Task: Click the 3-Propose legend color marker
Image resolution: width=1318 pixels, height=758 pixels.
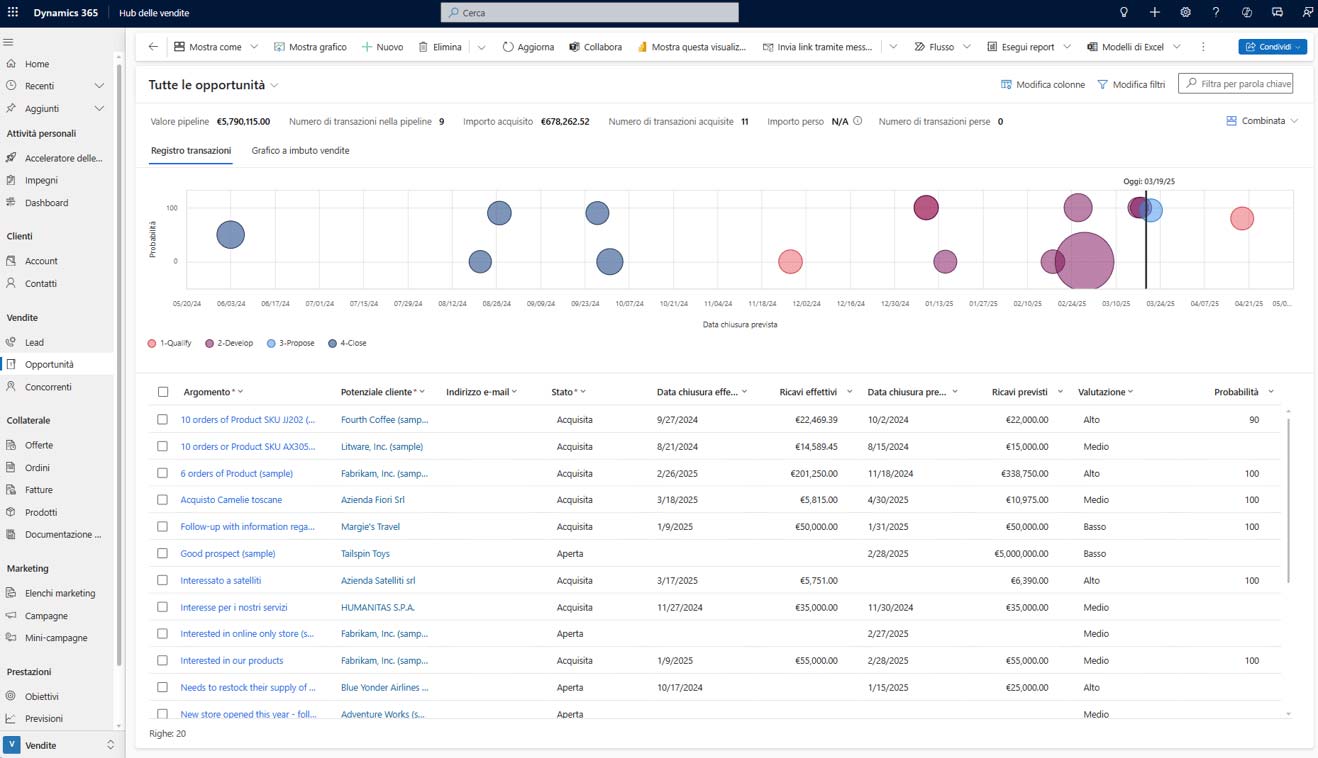Action: (x=271, y=343)
